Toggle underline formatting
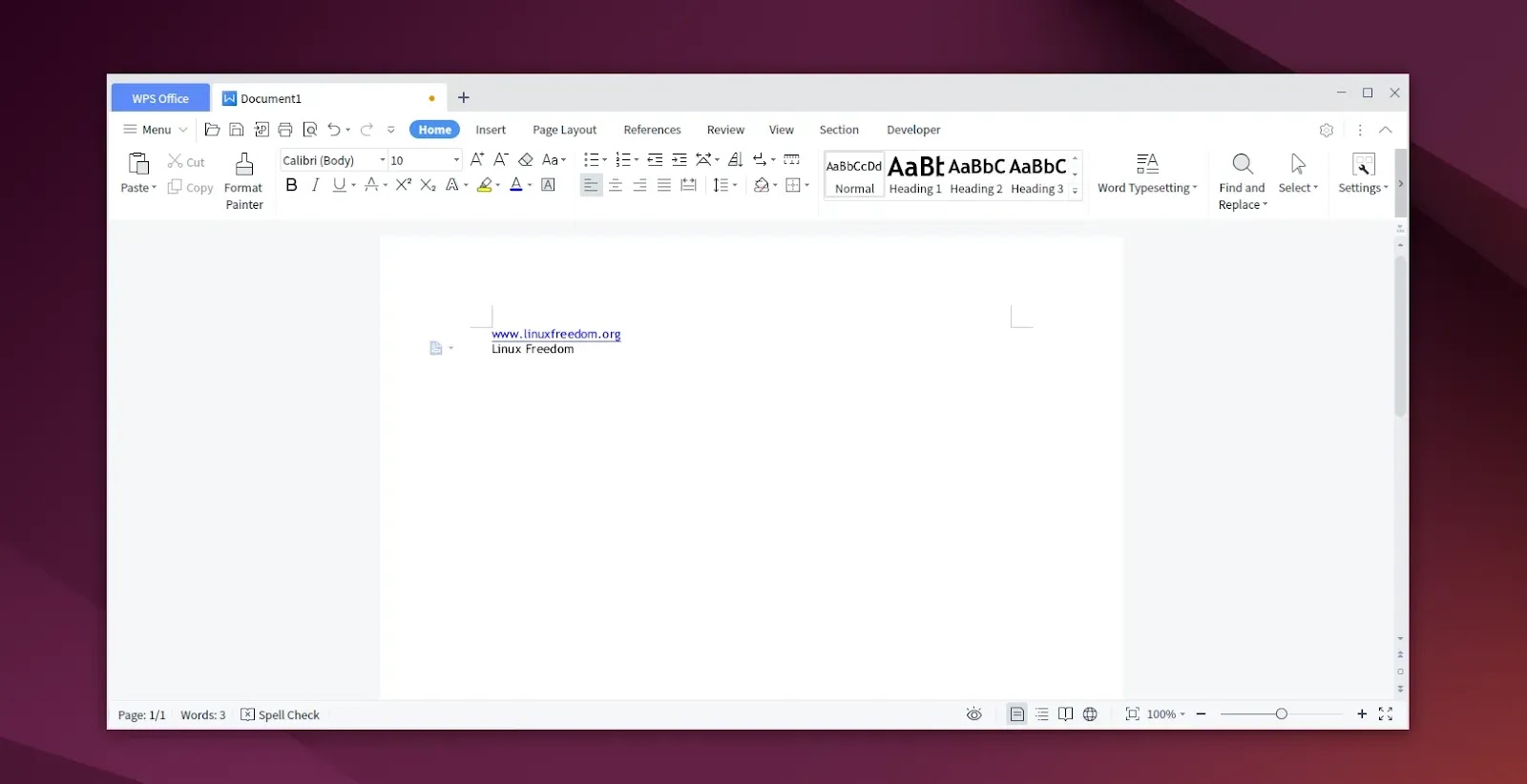 [339, 185]
